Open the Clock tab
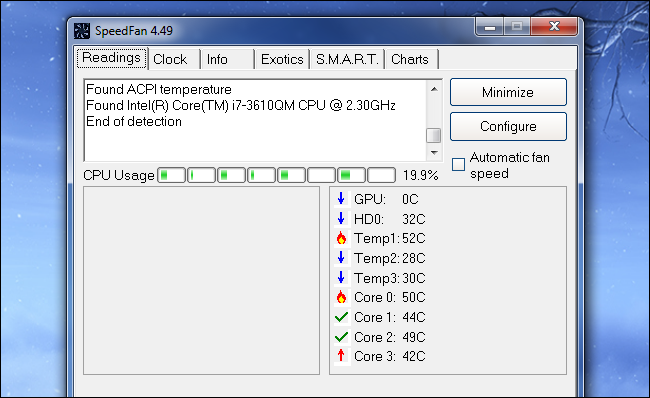 (174, 59)
